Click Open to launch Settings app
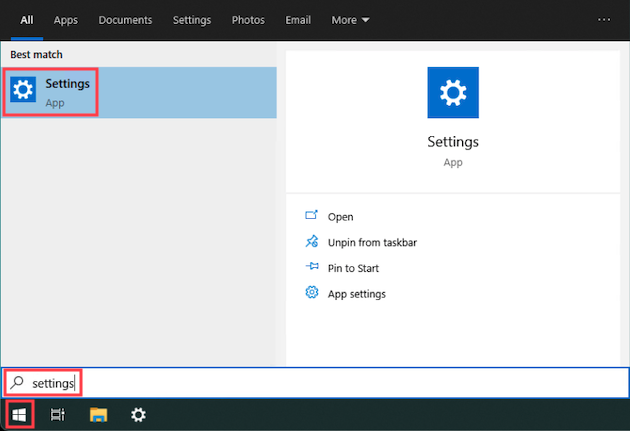The width and height of the screenshot is (630, 431). point(340,217)
